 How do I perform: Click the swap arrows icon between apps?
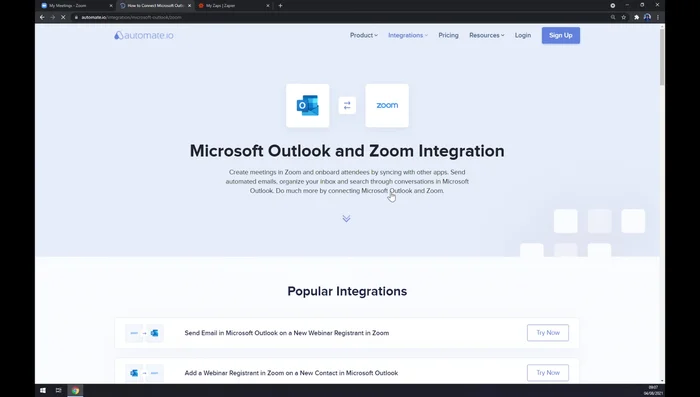pos(347,105)
